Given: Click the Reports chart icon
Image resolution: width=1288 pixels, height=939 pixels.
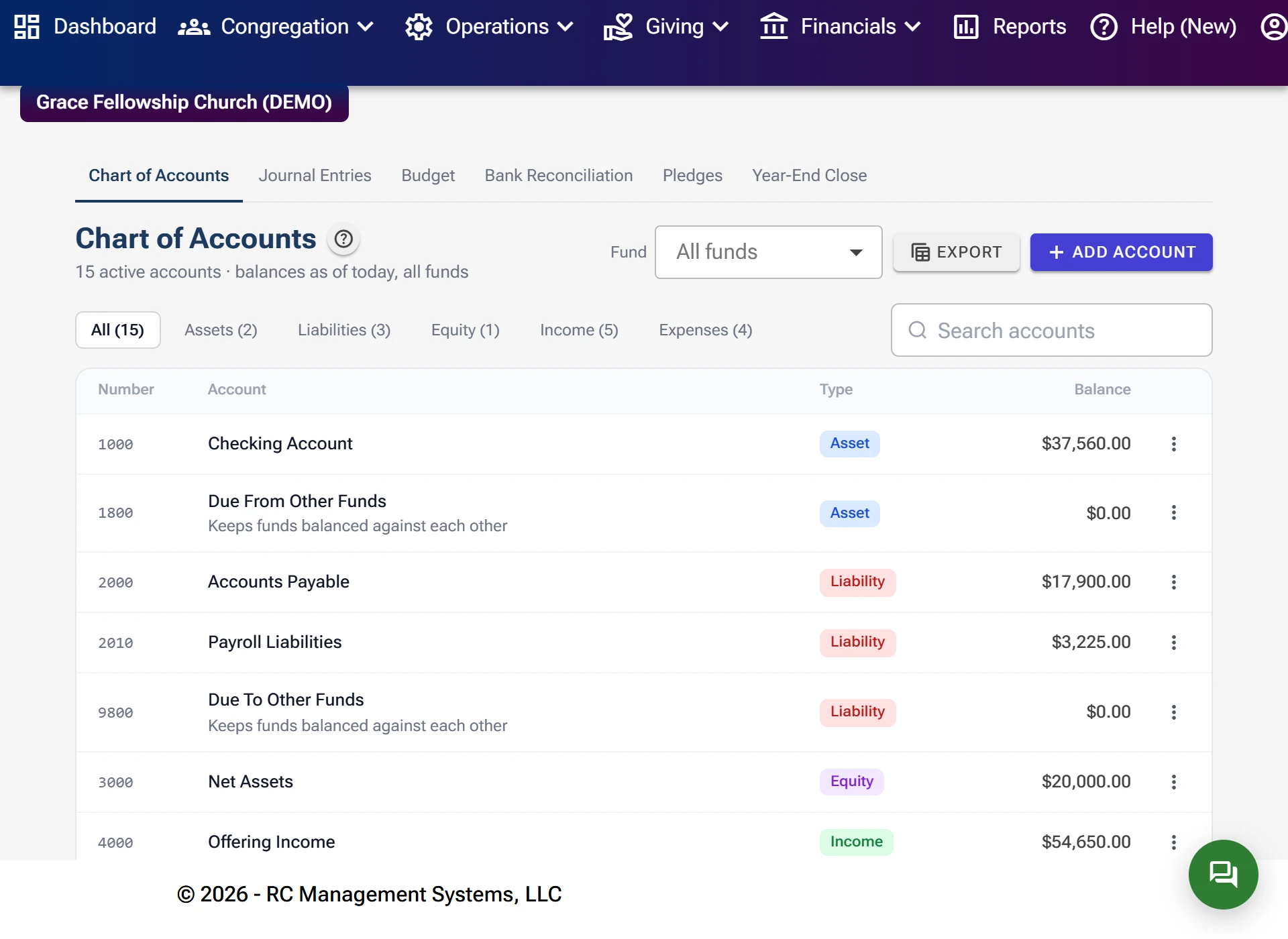Looking at the screenshot, I should click(x=965, y=27).
